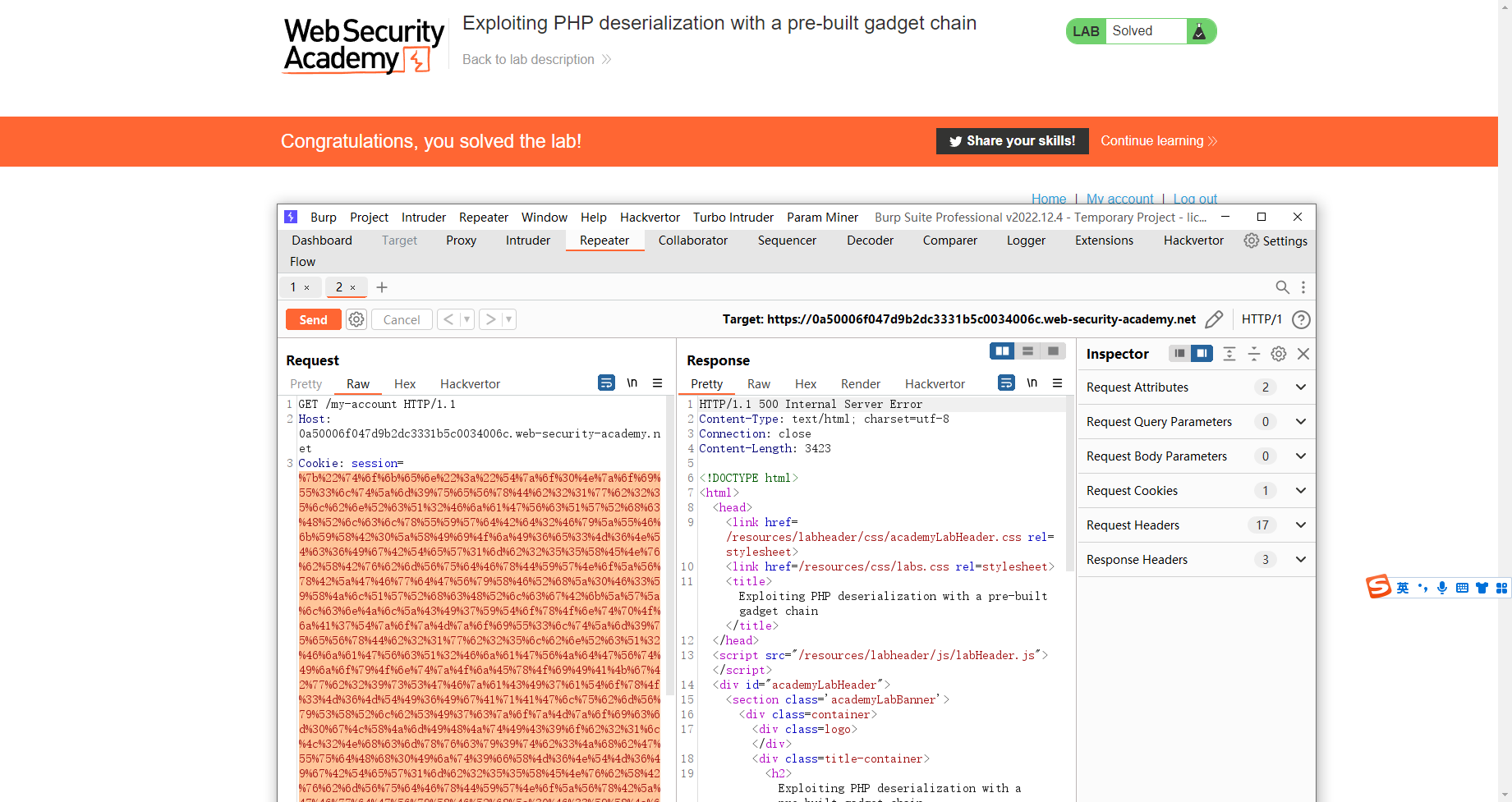Click the Cancel button

tap(402, 319)
